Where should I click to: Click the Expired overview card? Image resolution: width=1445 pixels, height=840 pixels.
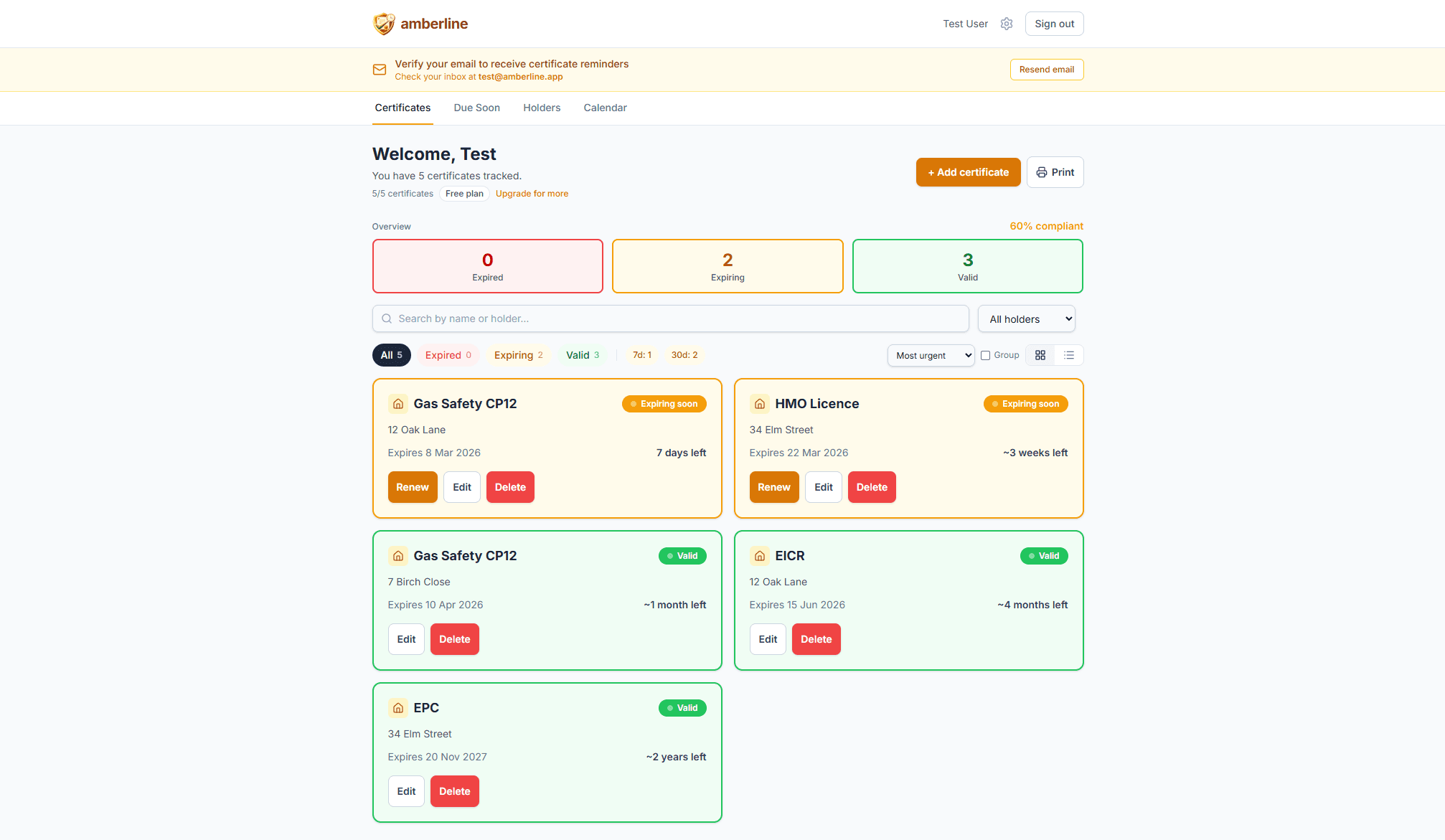click(487, 266)
